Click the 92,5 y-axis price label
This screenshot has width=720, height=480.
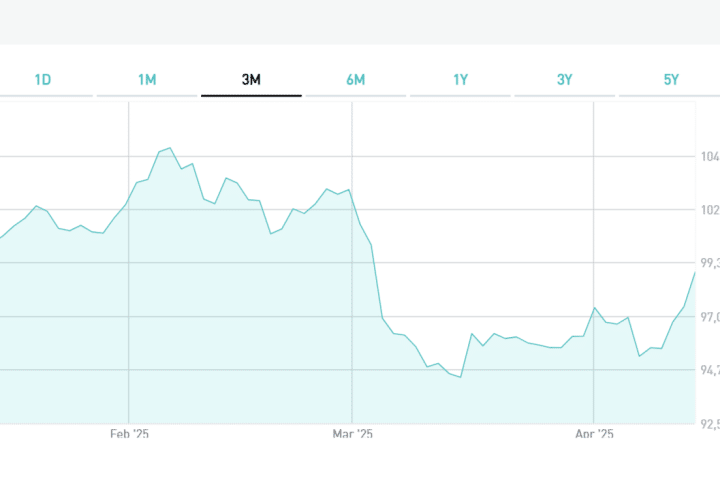click(x=708, y=424)
